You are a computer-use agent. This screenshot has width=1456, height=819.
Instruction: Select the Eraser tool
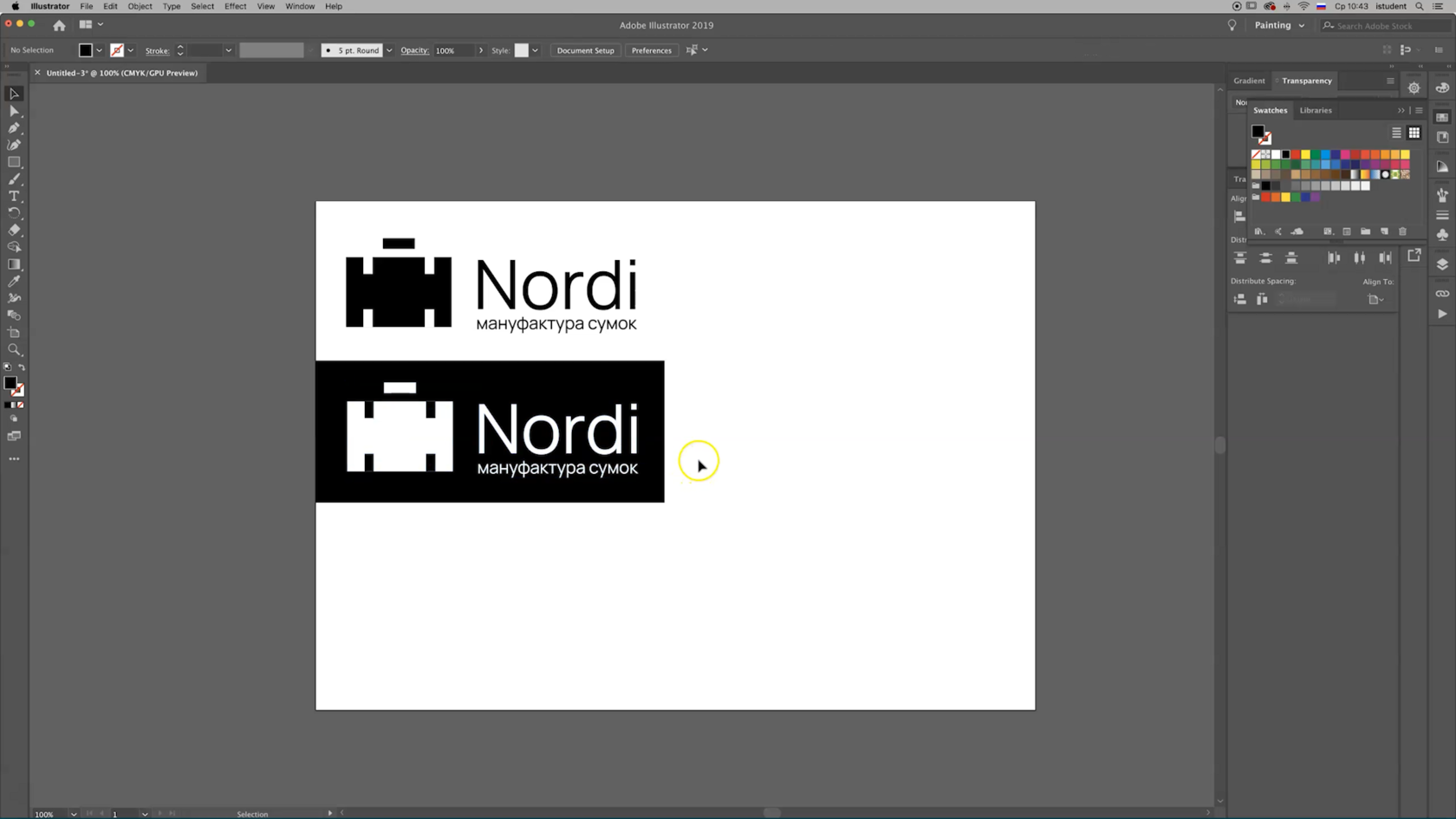pyautogui.click(x=14, y=231)
